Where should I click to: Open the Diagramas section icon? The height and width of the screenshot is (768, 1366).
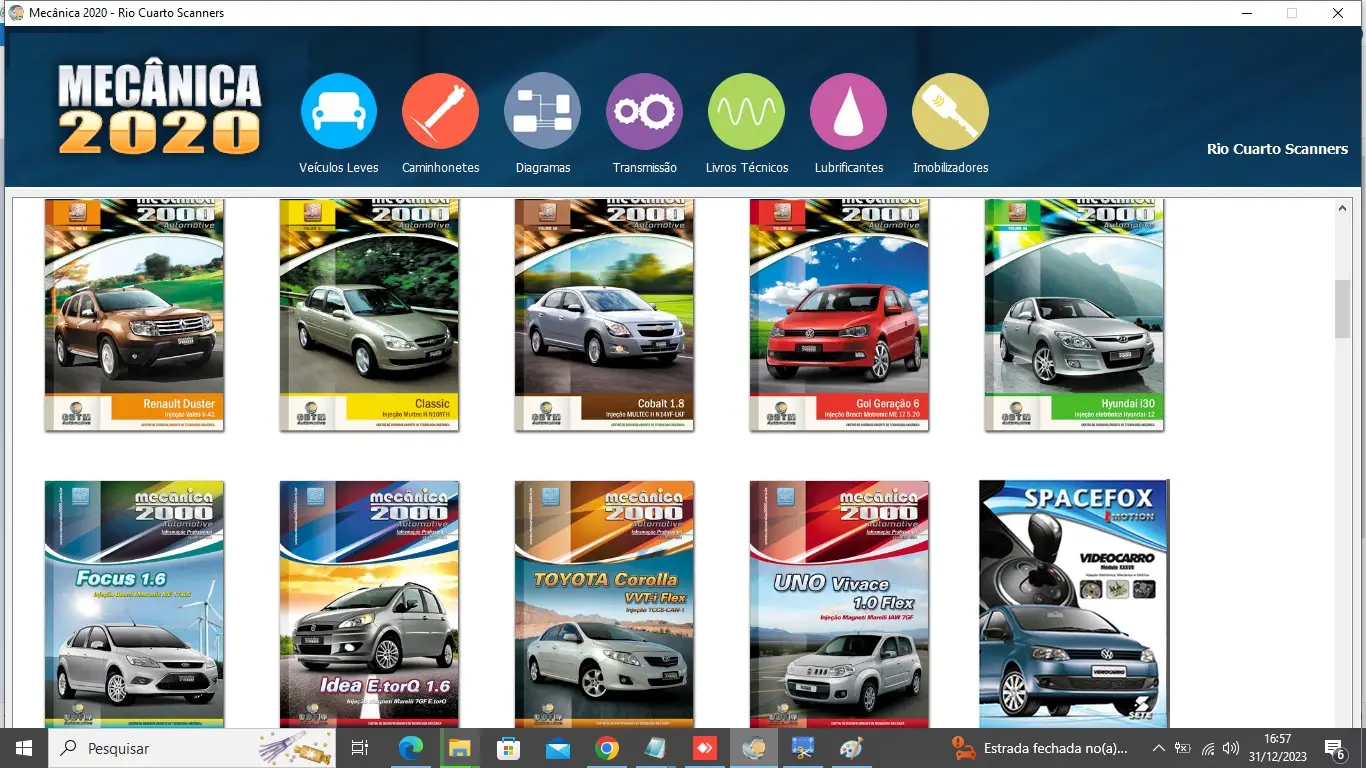tap(542, 112)
